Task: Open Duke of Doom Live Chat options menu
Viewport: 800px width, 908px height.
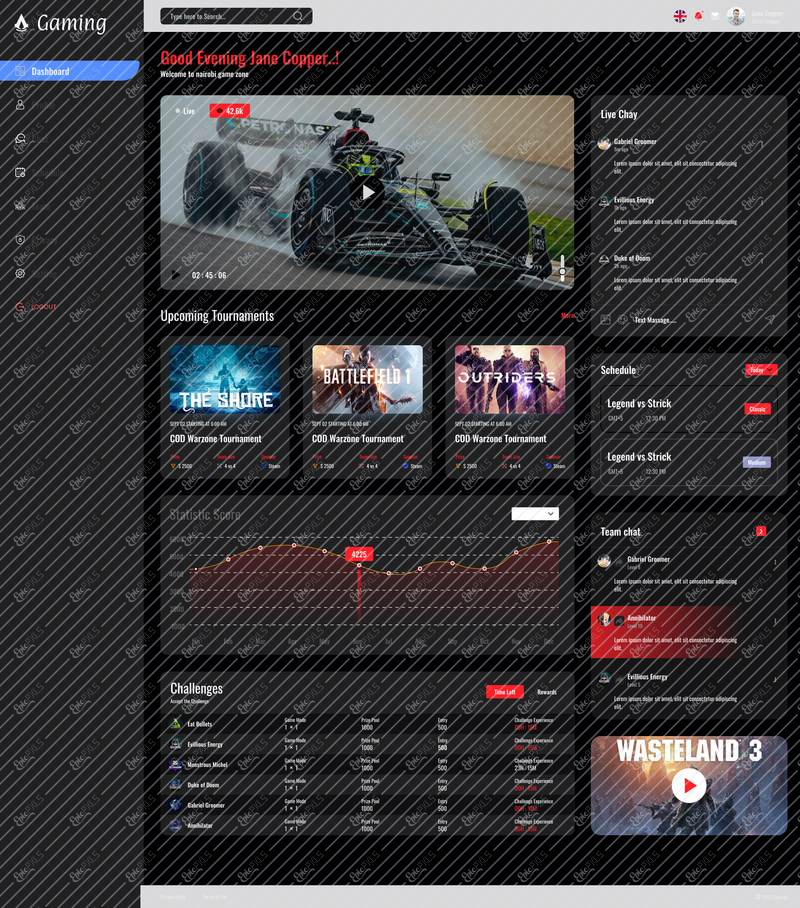Action: point(762,261)
